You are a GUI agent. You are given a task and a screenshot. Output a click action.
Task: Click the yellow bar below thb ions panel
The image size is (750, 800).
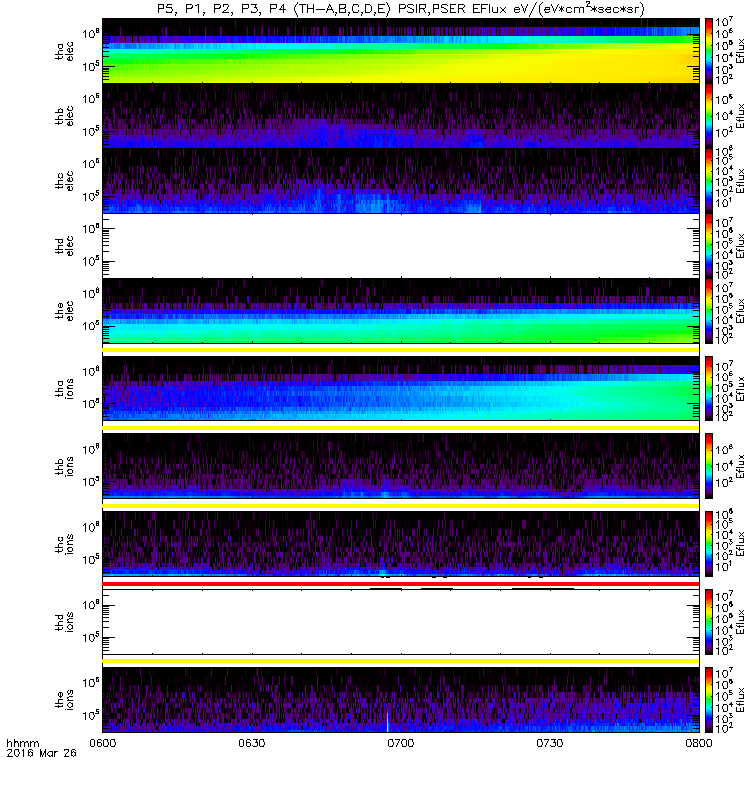[x=401, y=506]
